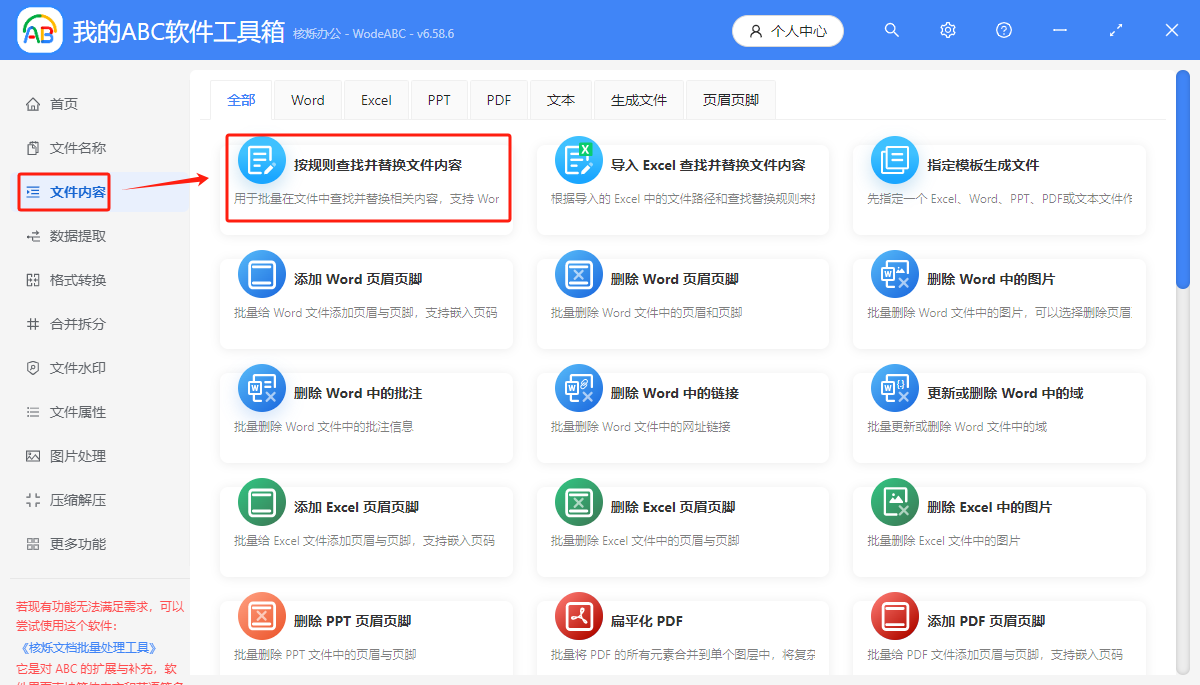Click the help question mark icon
Viewport: 1200px width, 685px height.
1003,30
